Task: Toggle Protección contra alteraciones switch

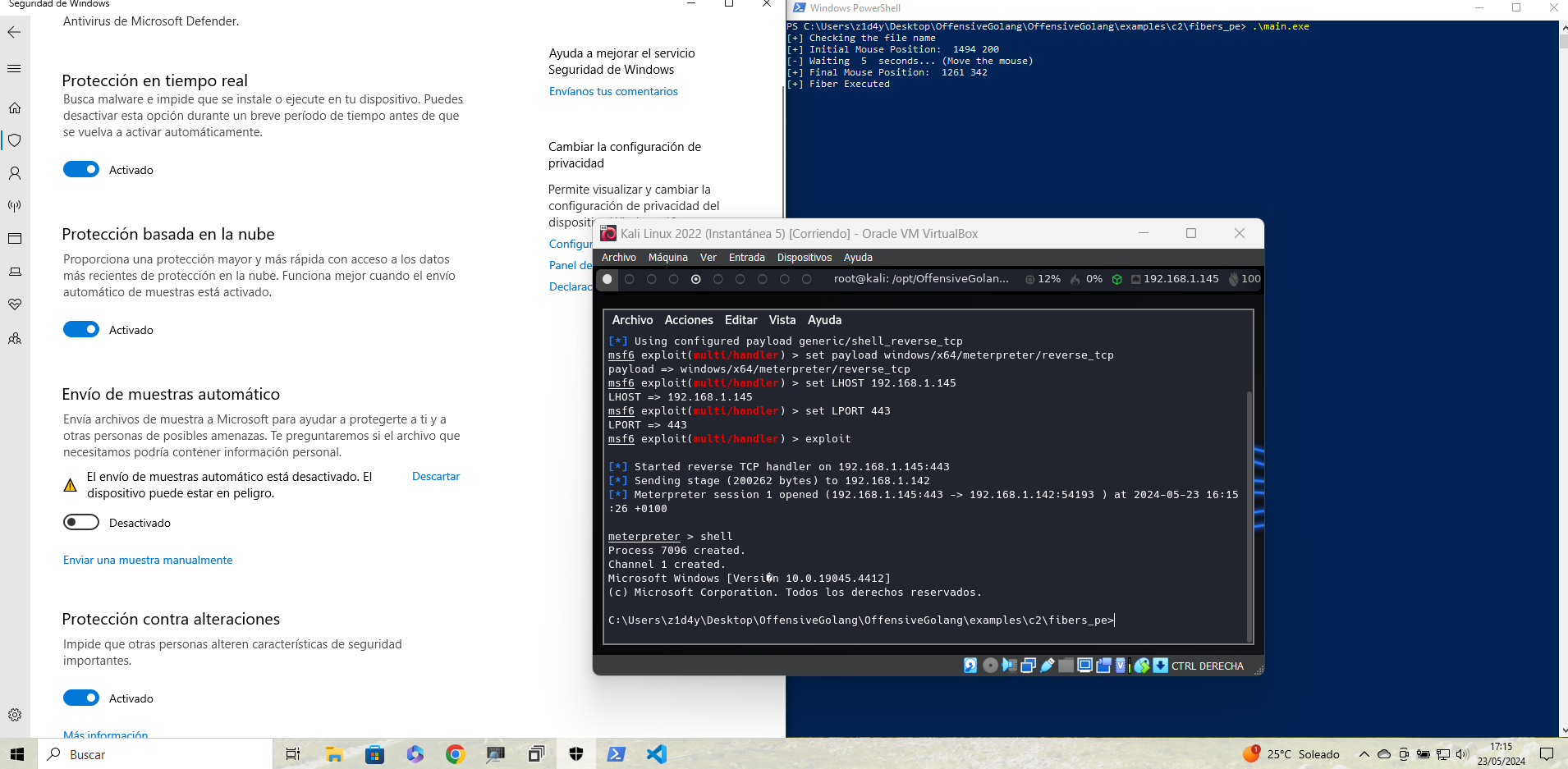Action: (81, 698)
